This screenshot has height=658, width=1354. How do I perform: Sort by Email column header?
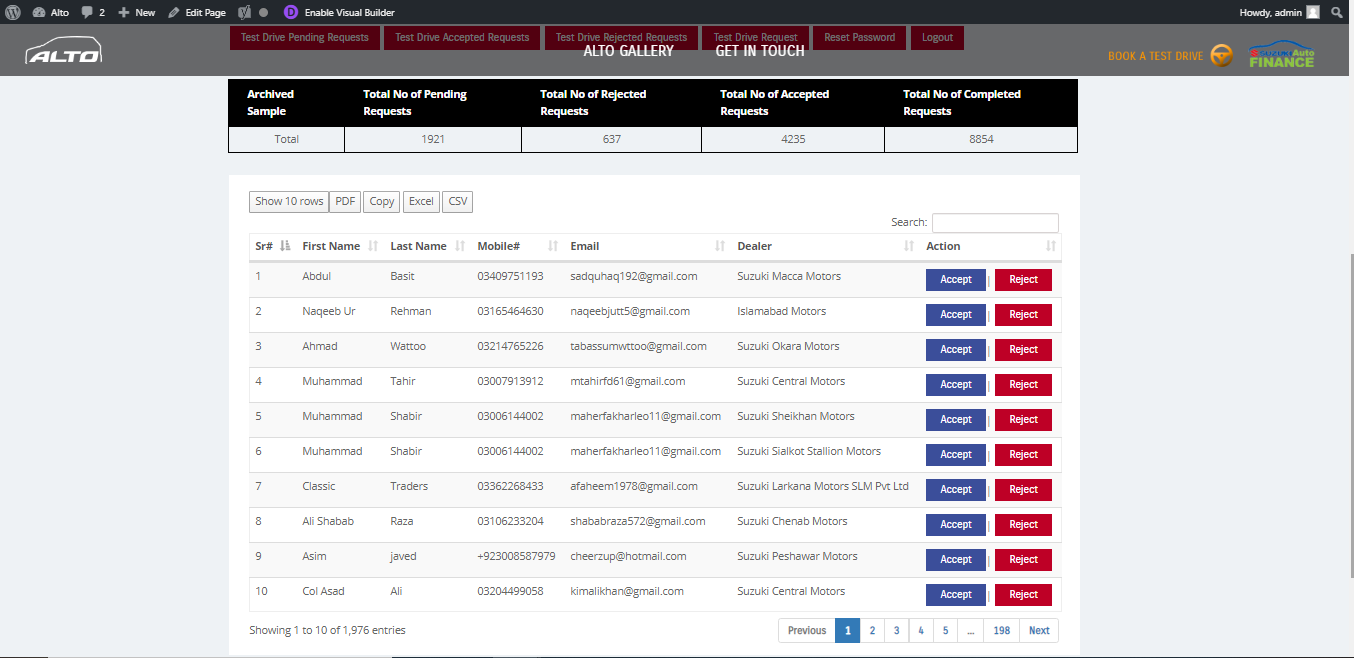click(648, 246)
